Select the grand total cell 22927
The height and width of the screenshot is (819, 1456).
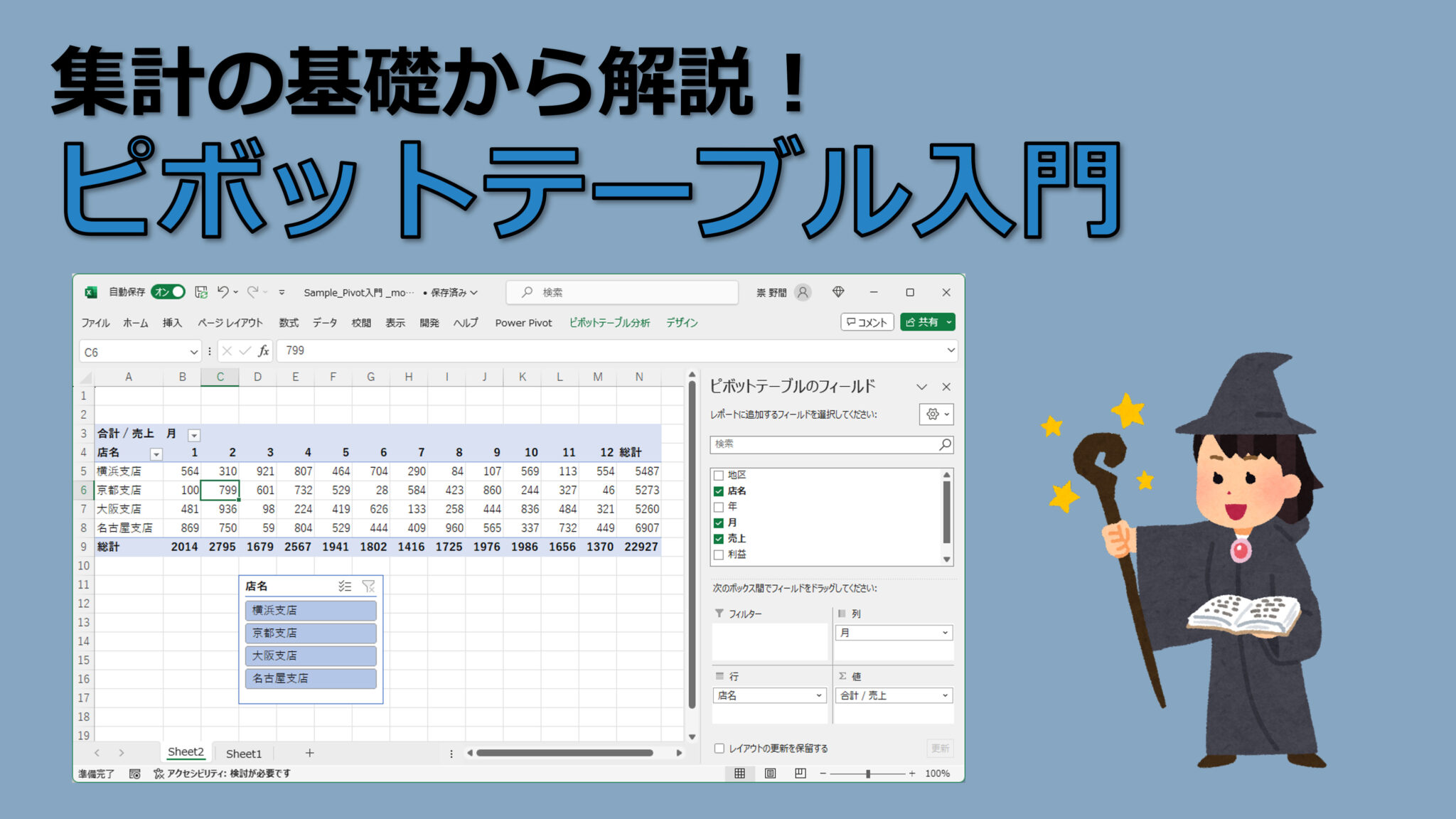click(641, 547)
